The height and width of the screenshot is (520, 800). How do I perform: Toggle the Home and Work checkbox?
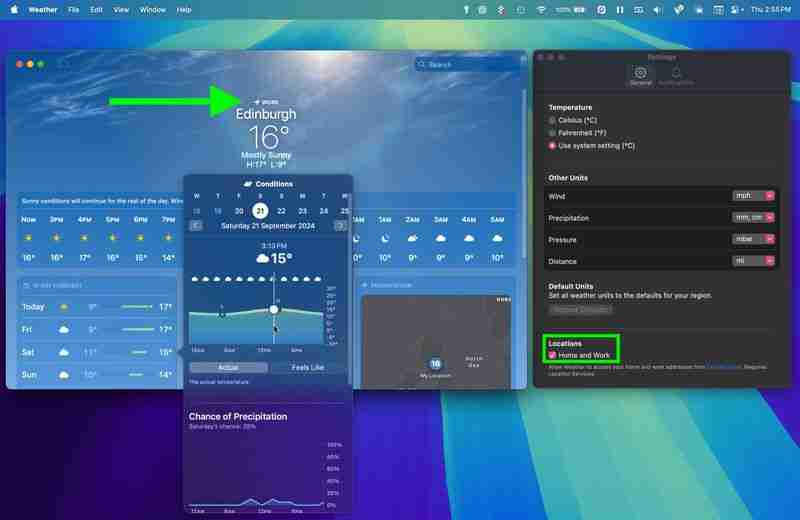pyautogui.click(x=552, y=355)
